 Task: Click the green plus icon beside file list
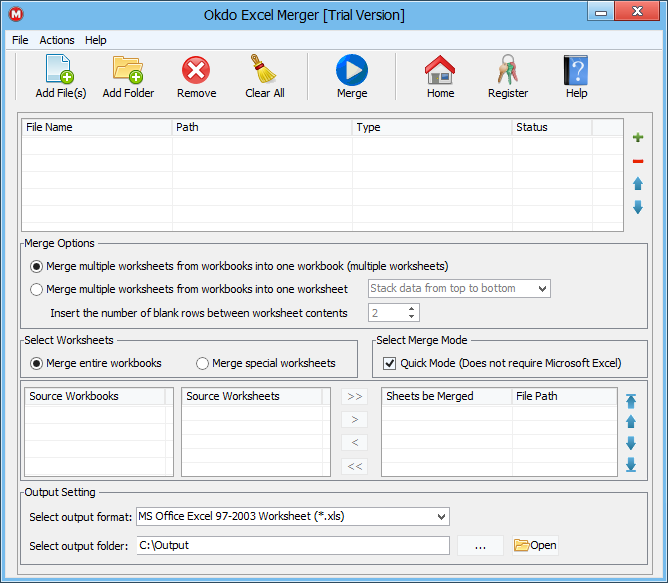[638, 138]
